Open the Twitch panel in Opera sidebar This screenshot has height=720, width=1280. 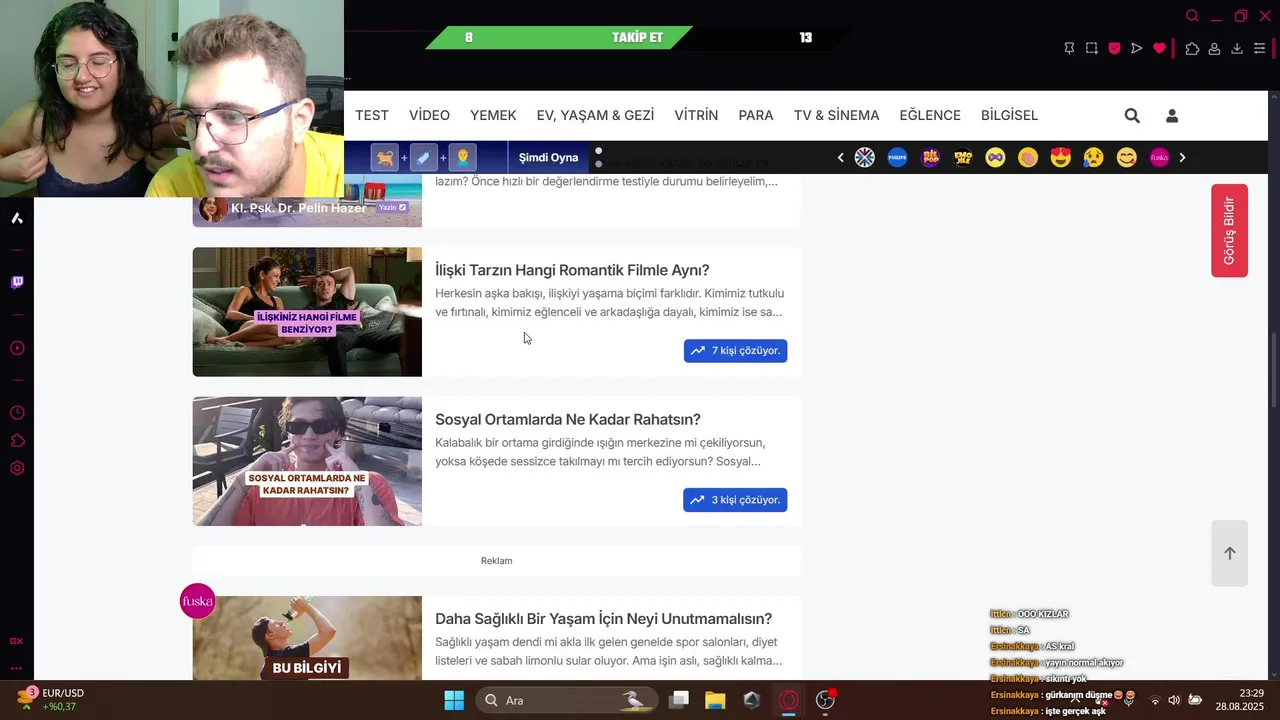tap(17, 282)
